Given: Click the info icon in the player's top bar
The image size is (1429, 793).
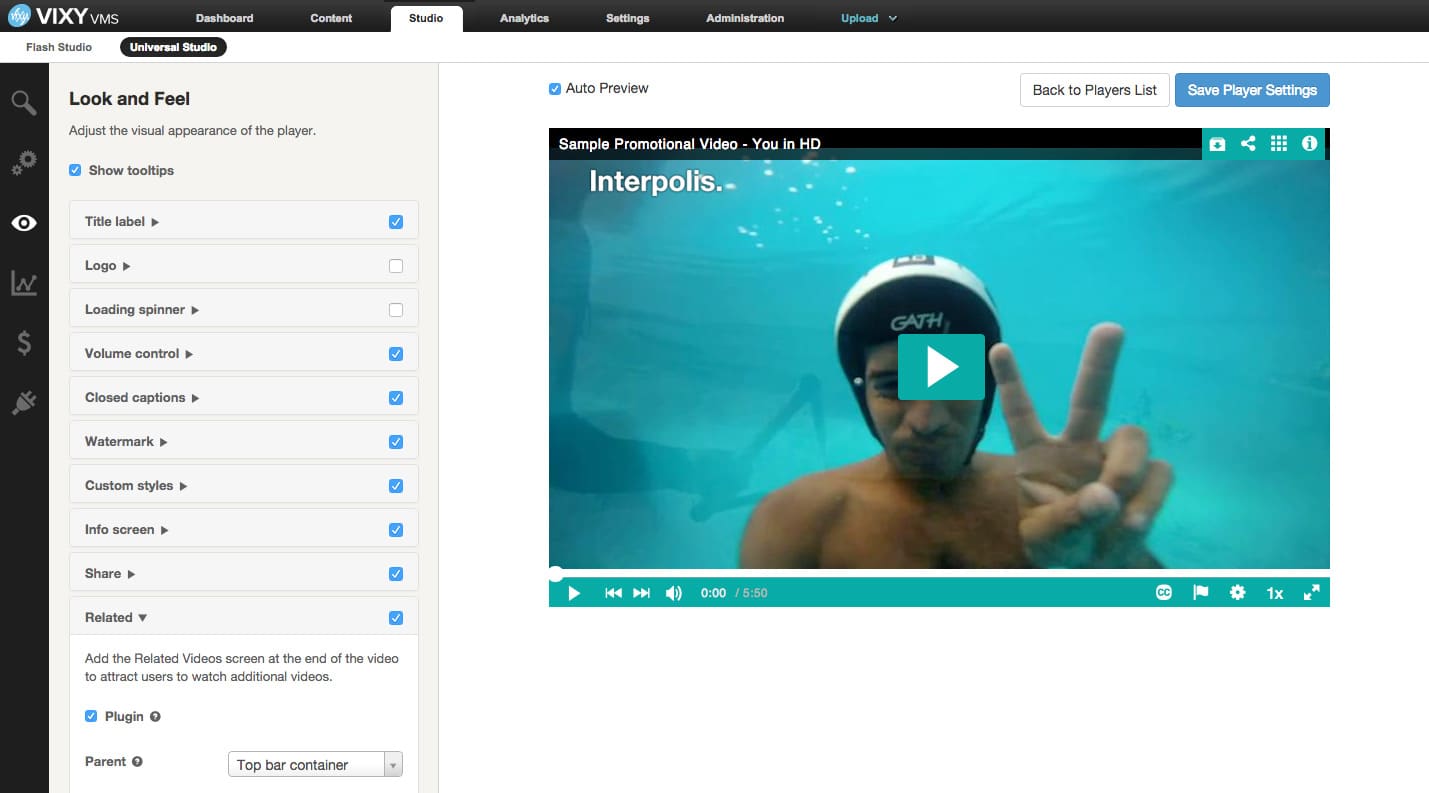Looking at the screenshot, I should click(1309, 144).
